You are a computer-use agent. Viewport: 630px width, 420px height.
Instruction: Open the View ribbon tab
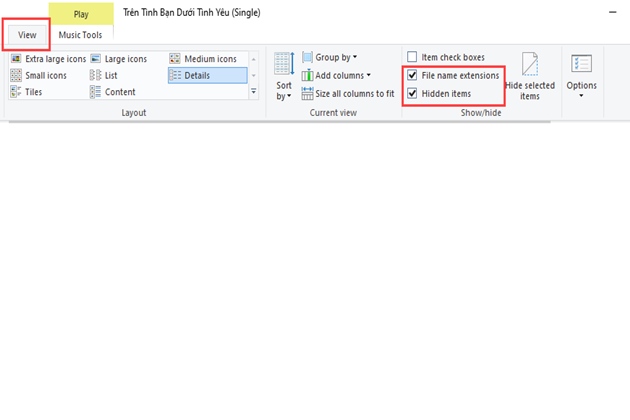pos(27,34)
